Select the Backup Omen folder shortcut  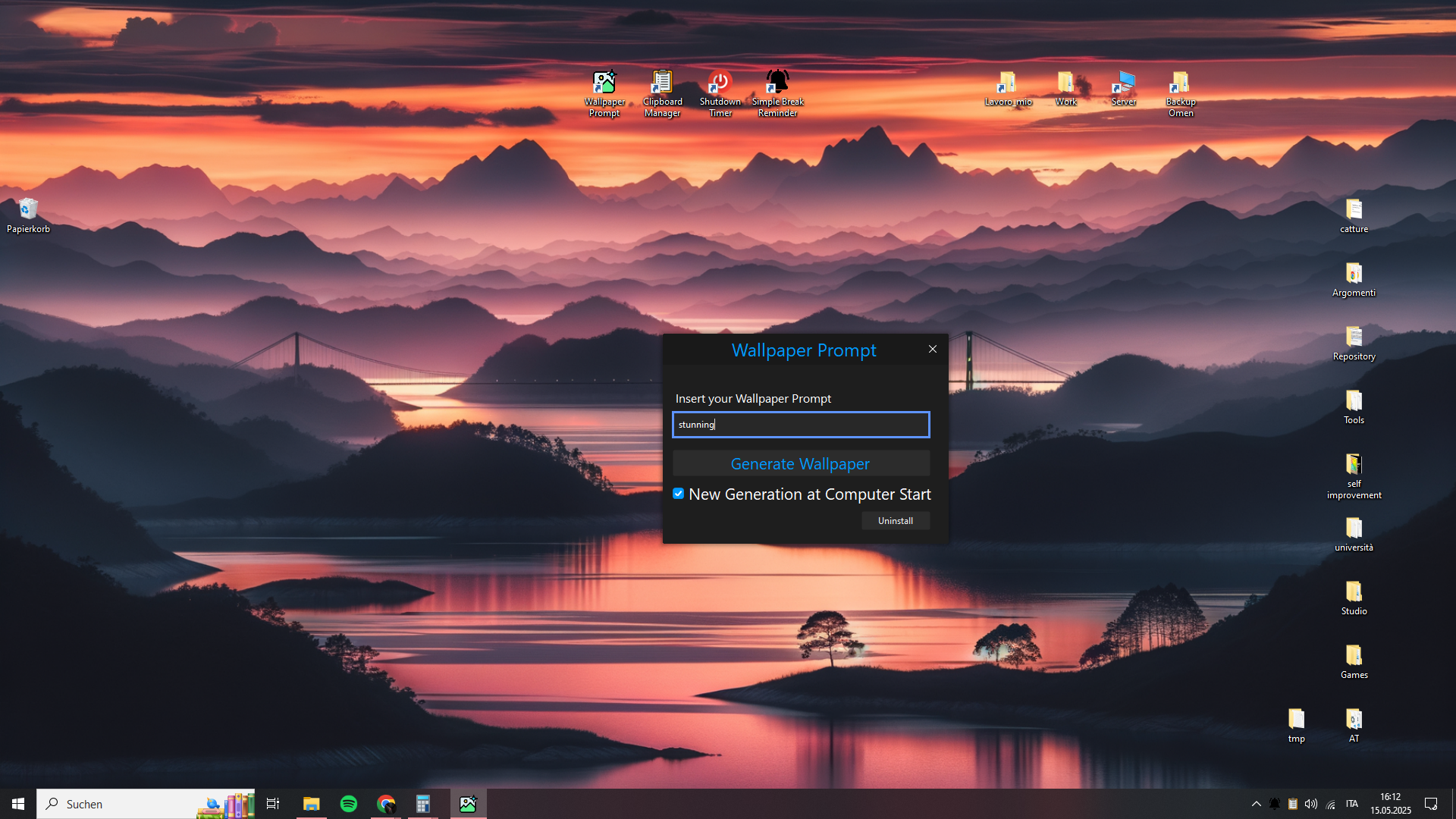[1180, 93]
